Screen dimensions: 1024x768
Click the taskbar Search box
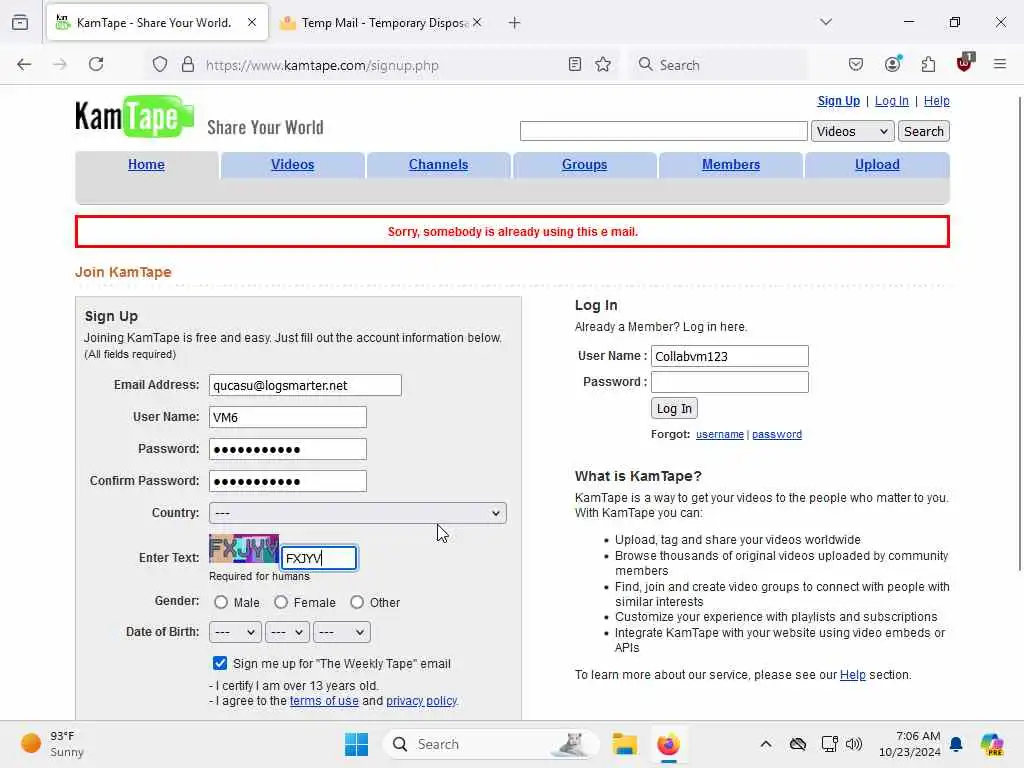click(491, 744)
